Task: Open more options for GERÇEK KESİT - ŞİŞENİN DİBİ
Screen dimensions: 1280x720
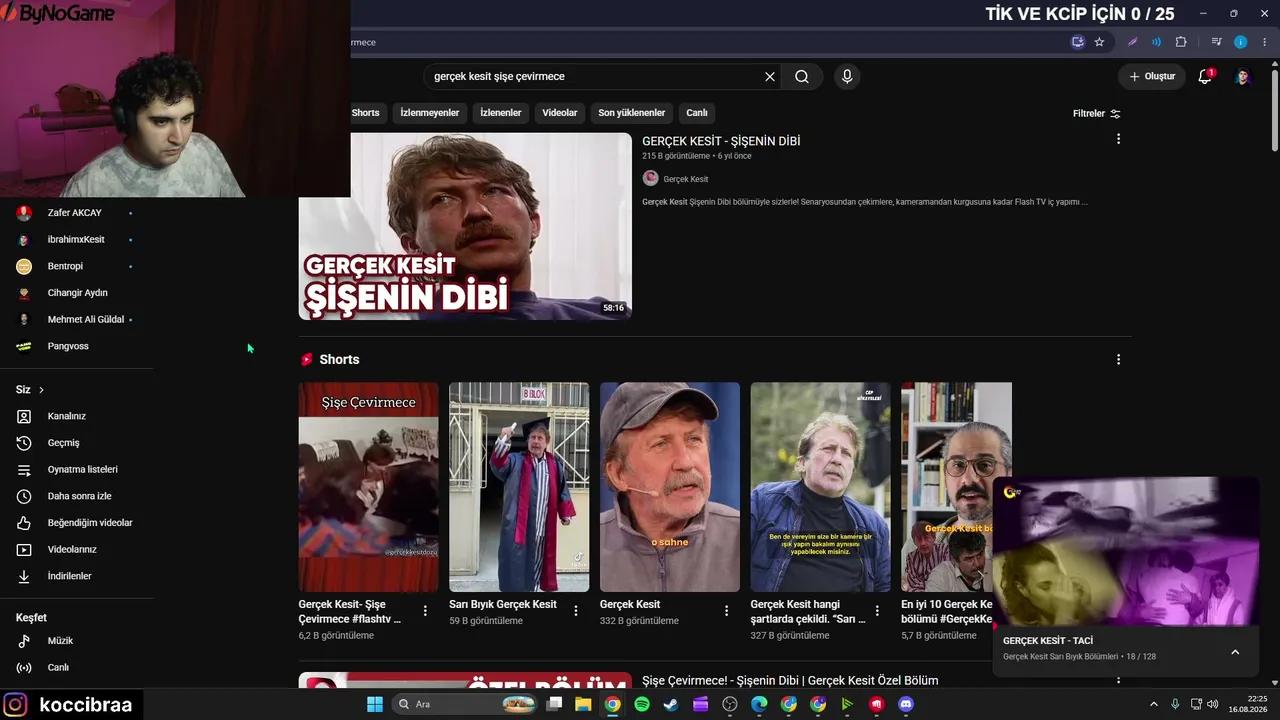Action: (1118, 139)
